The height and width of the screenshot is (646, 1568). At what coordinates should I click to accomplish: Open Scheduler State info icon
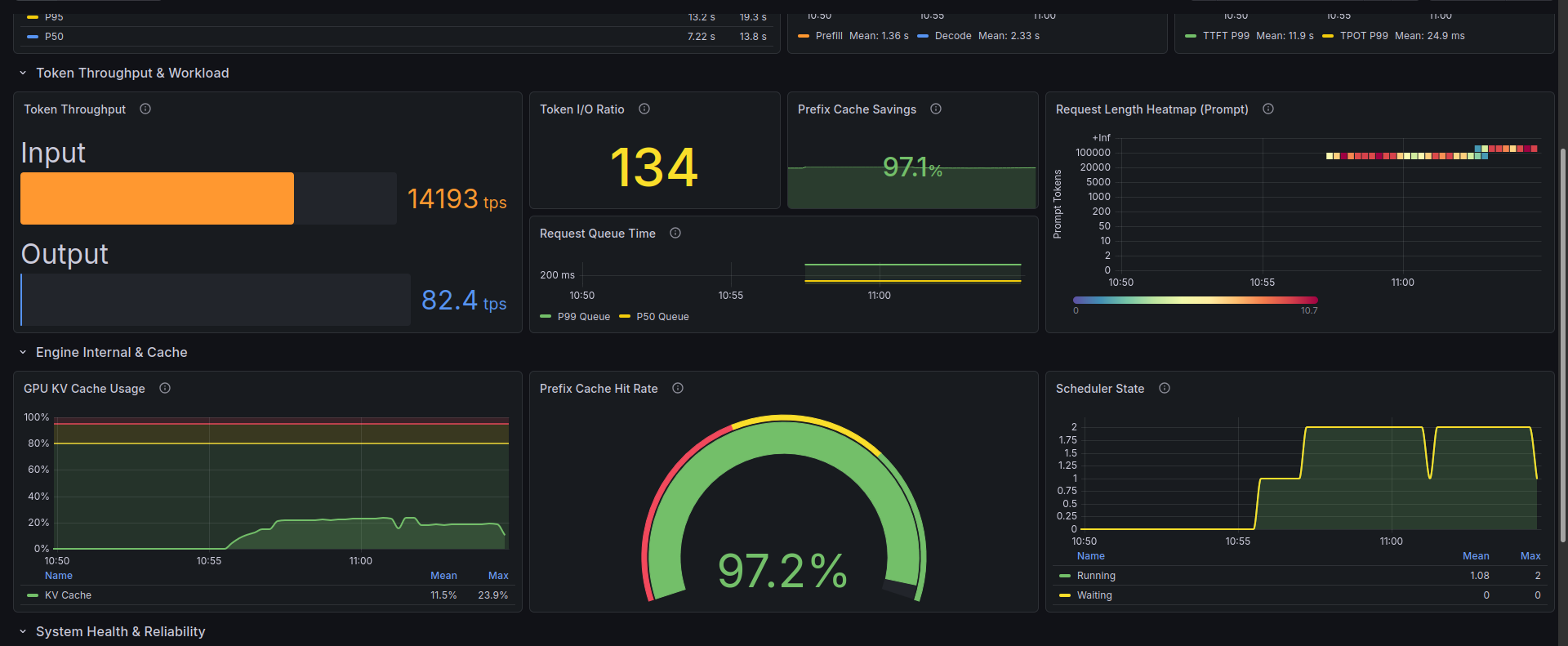tap(1165, 388)
